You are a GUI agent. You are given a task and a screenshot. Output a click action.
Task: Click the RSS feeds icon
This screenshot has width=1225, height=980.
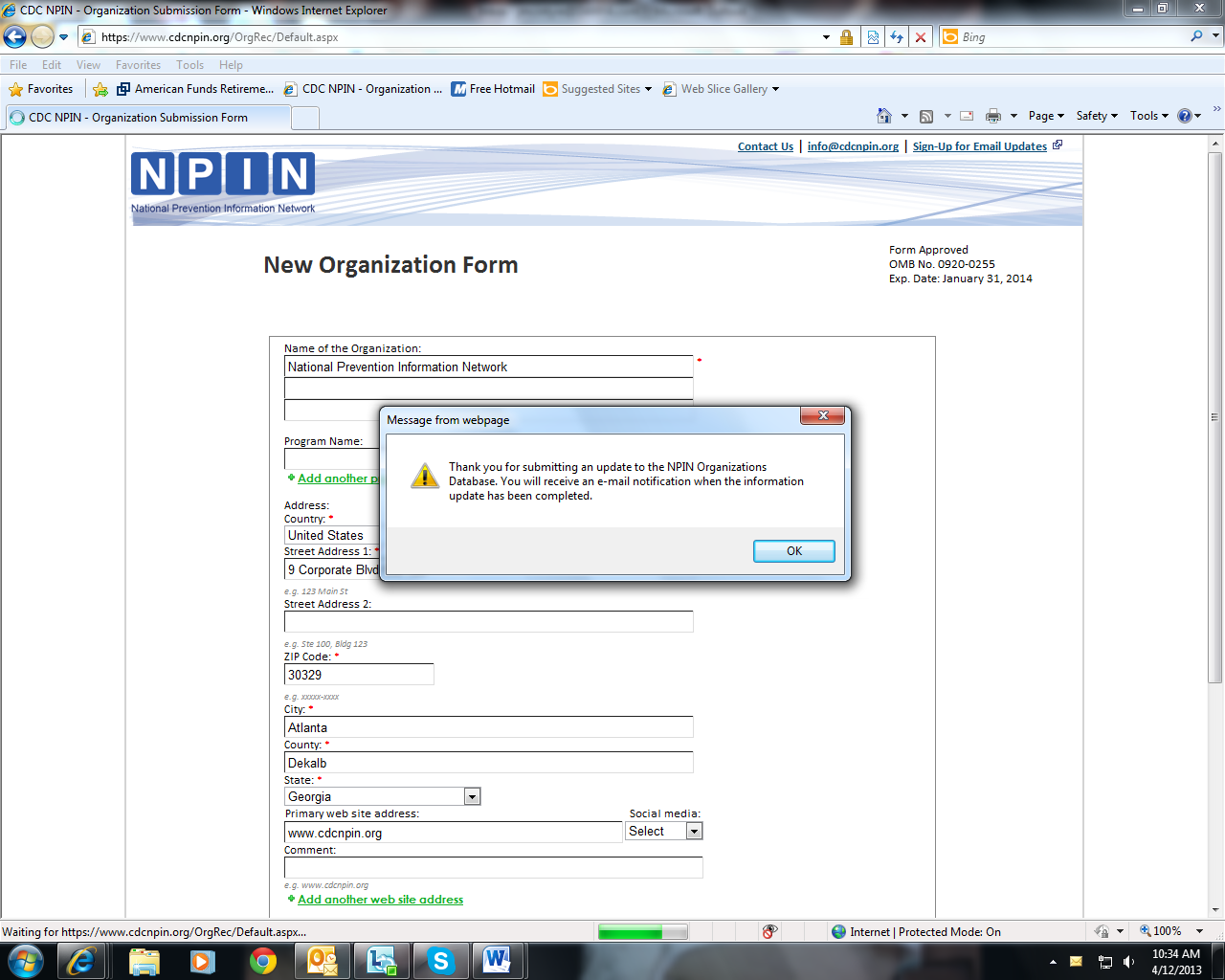pyautogui.click(x=926, y=116)
